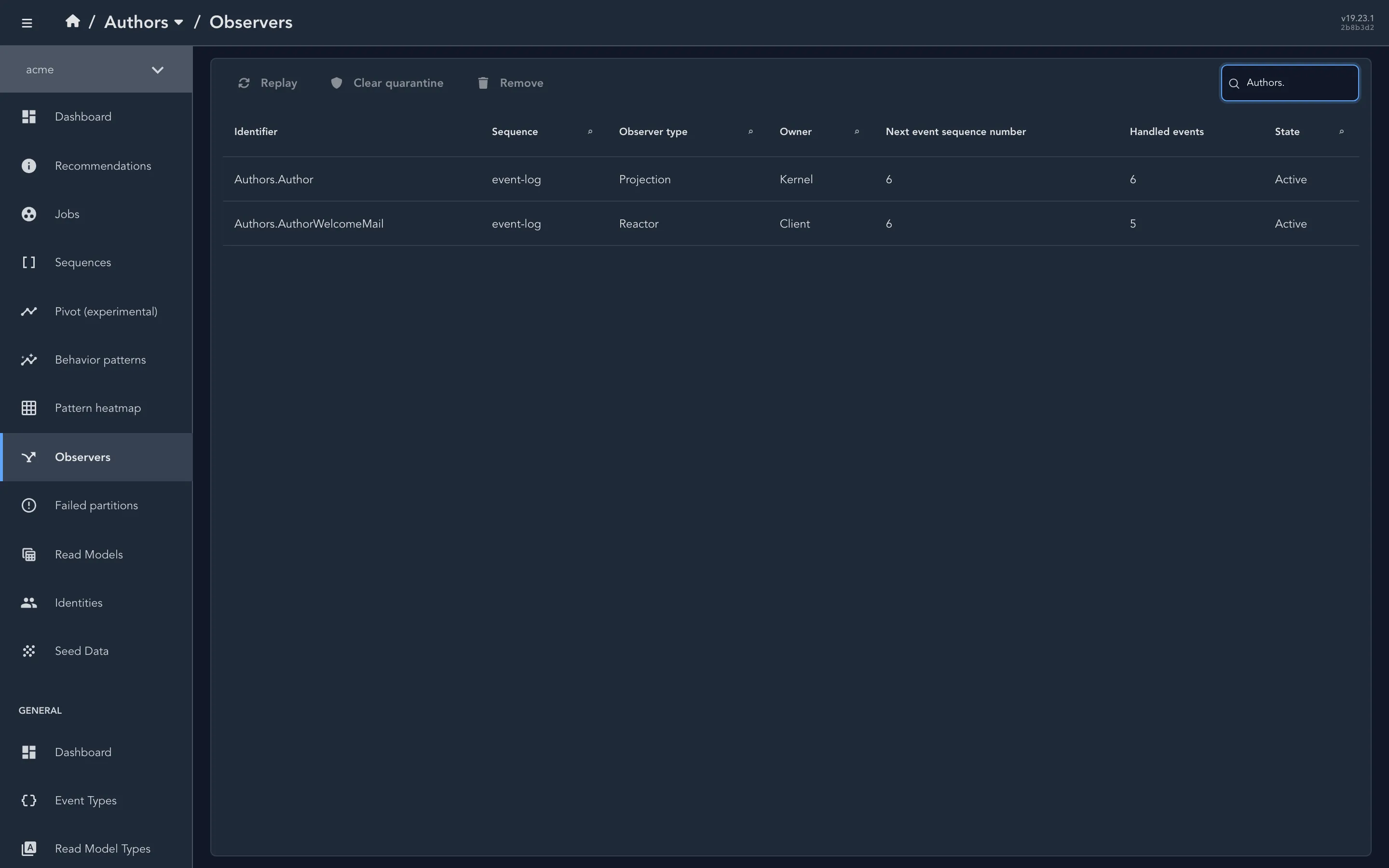Viewport: 1389px width, 868px height.
Task: Open Pattern heatmap grid icon
Action: pos(29,408)
